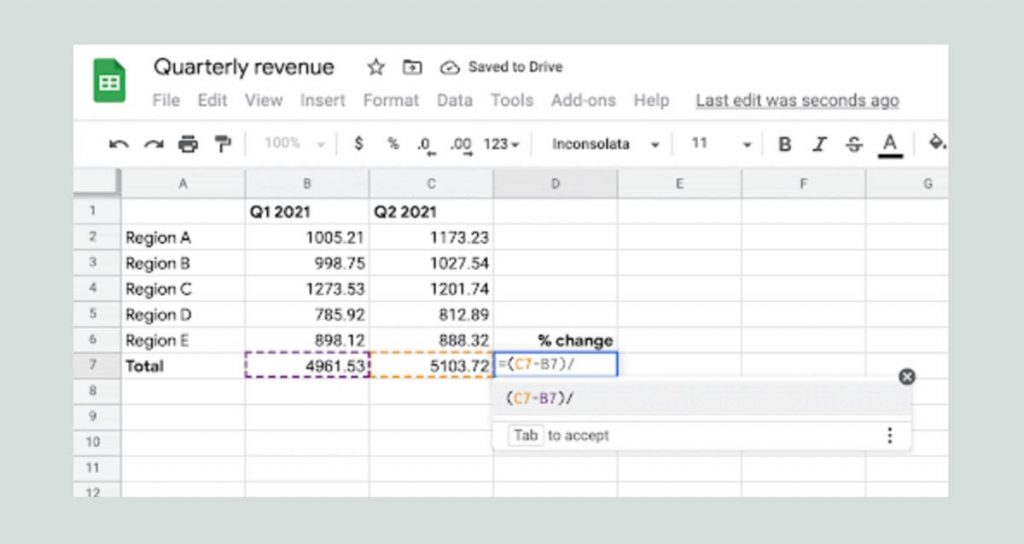Open the Data menu
1024x544 pixels.
point(455,101)
